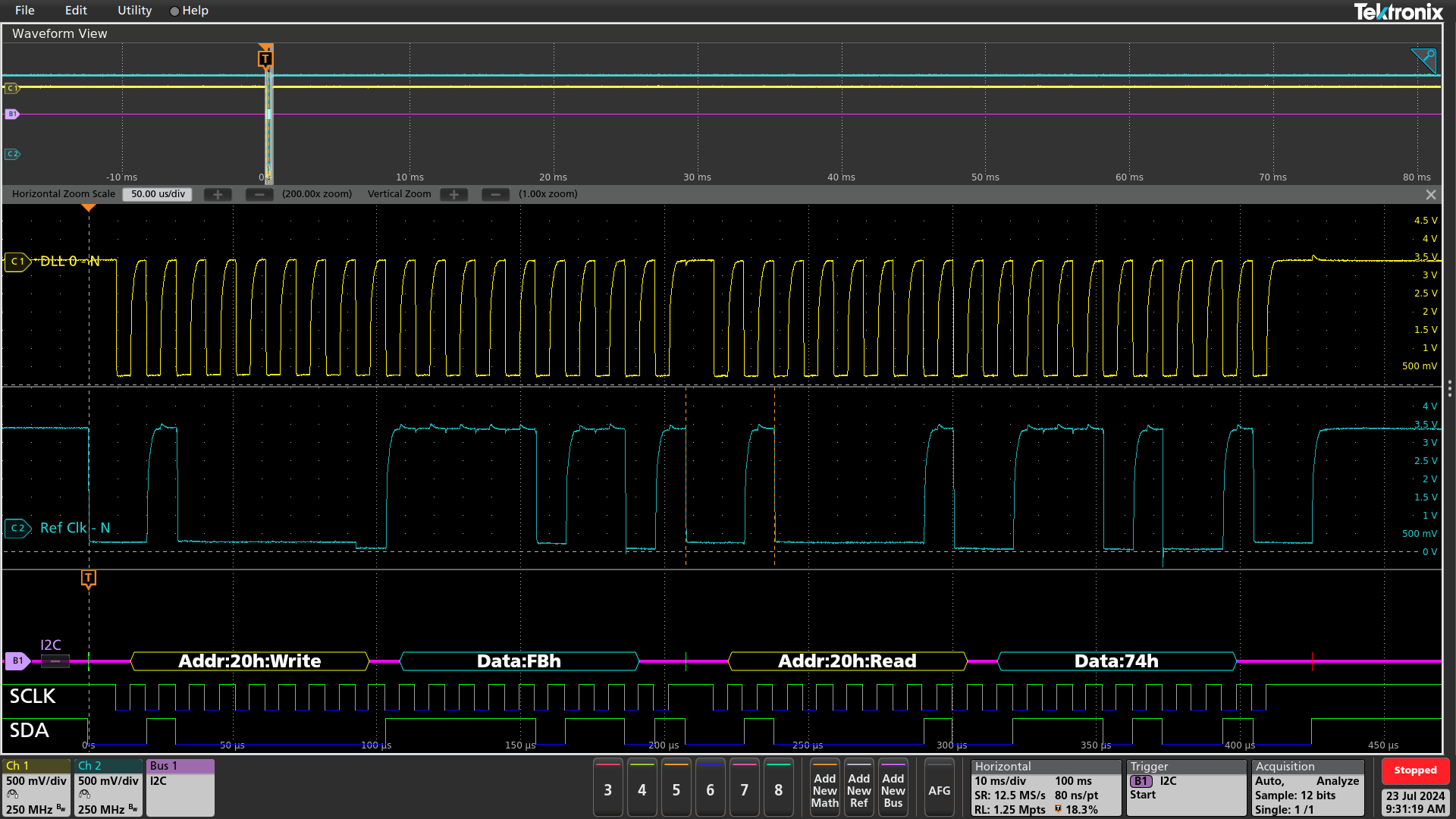The width and height of the screenshot is (1456, 819).
Task: Select the Data:74h decode packet
Action: [x=1116, y=661]
